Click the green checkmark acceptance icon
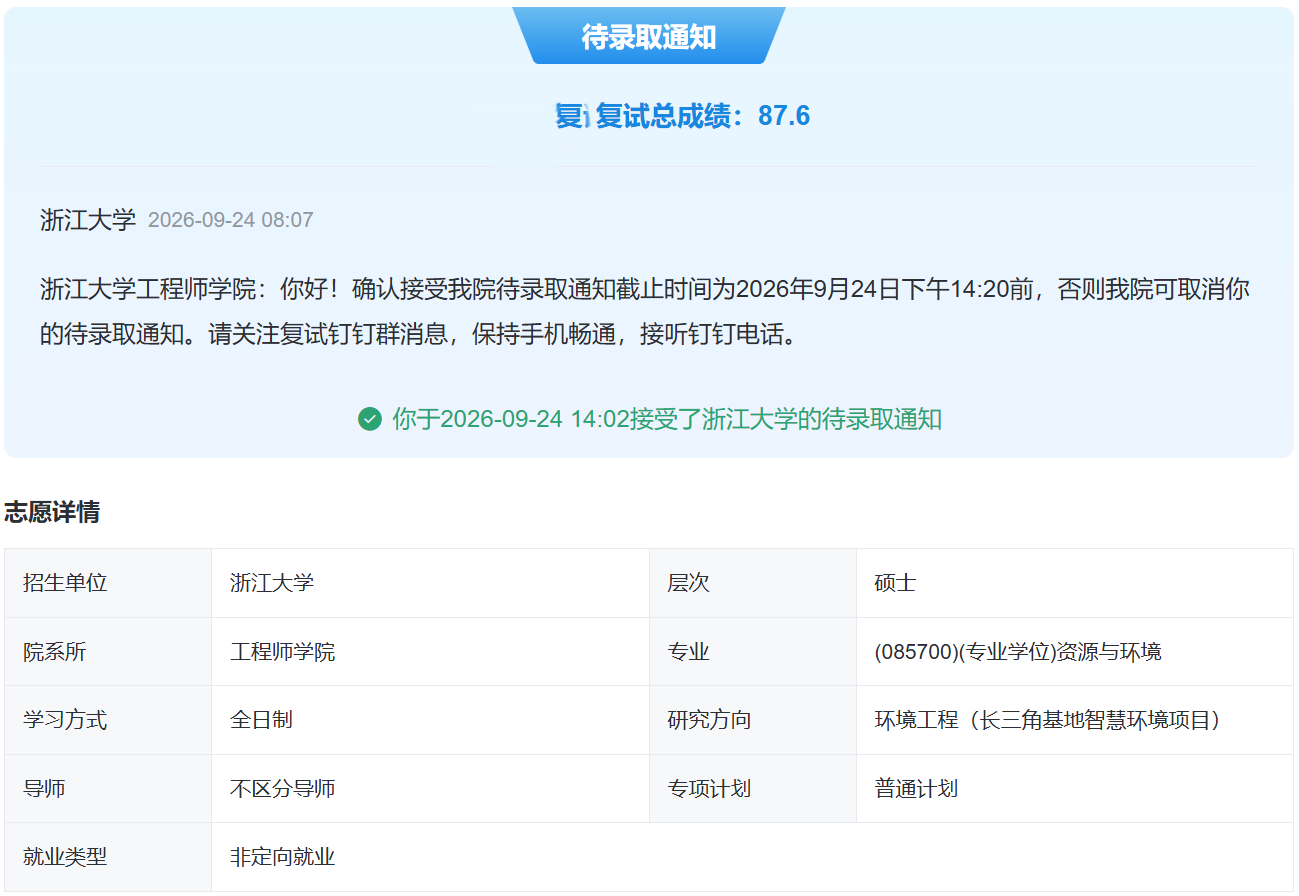This screenshot has width=1299, height=896. tap(370, 419)
